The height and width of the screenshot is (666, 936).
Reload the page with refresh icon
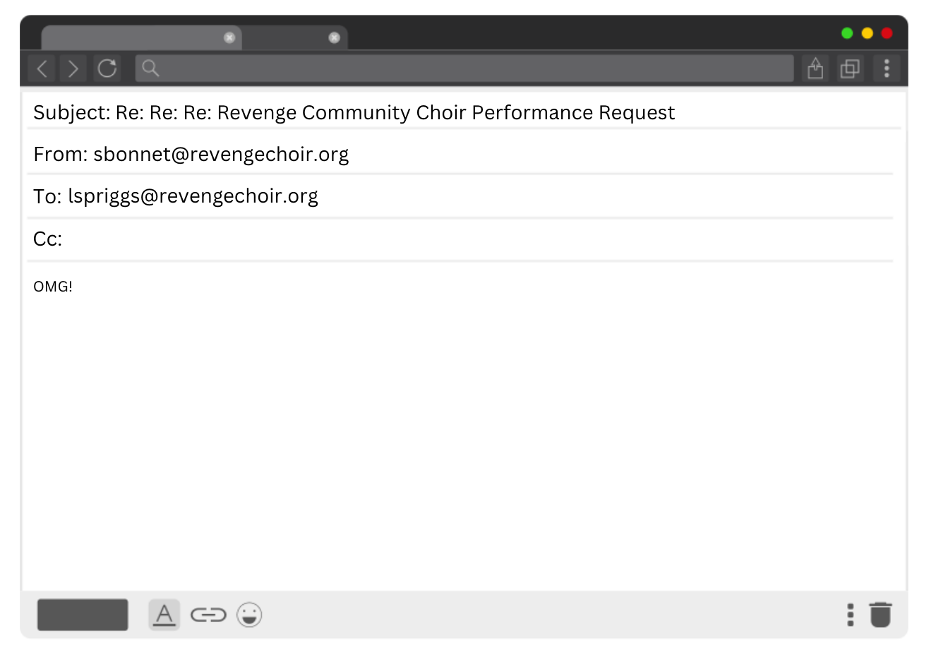(107, 69)
